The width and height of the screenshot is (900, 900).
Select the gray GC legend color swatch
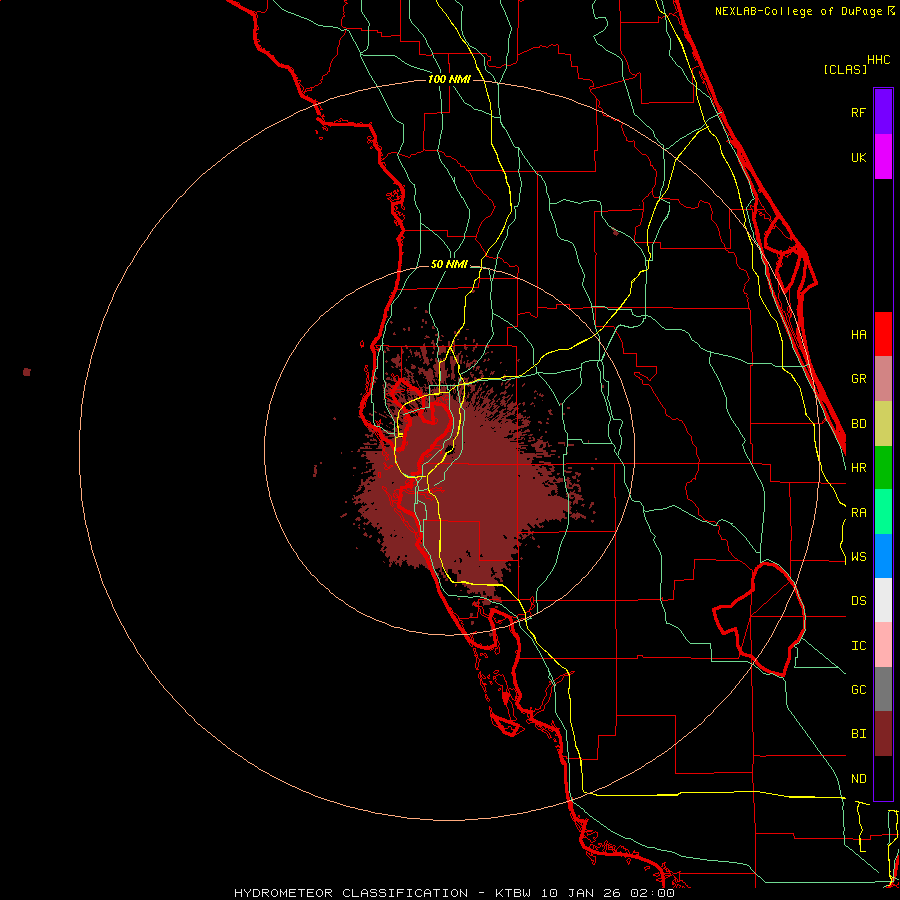883,689
